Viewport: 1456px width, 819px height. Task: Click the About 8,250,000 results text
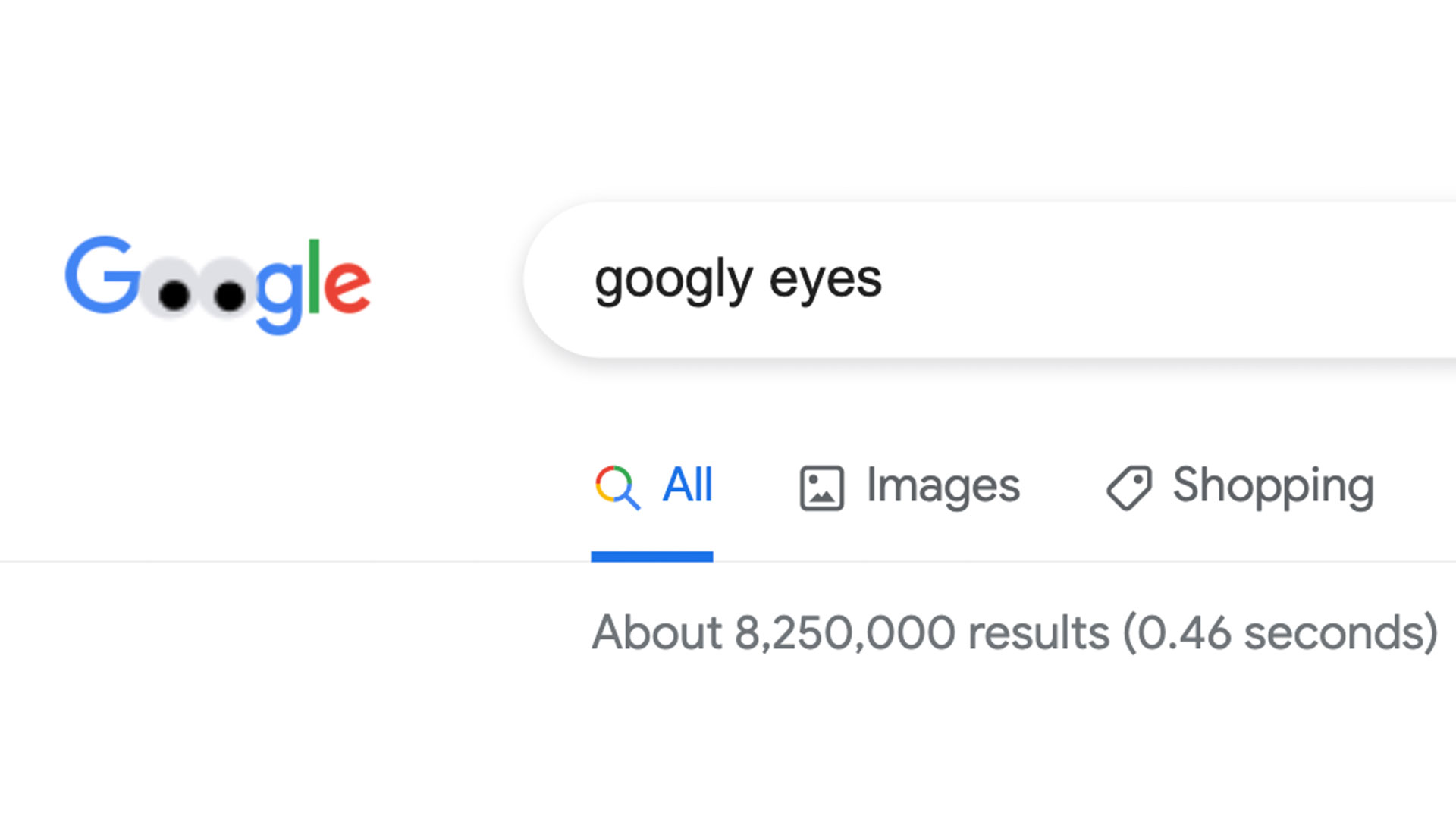click(850, 632)
